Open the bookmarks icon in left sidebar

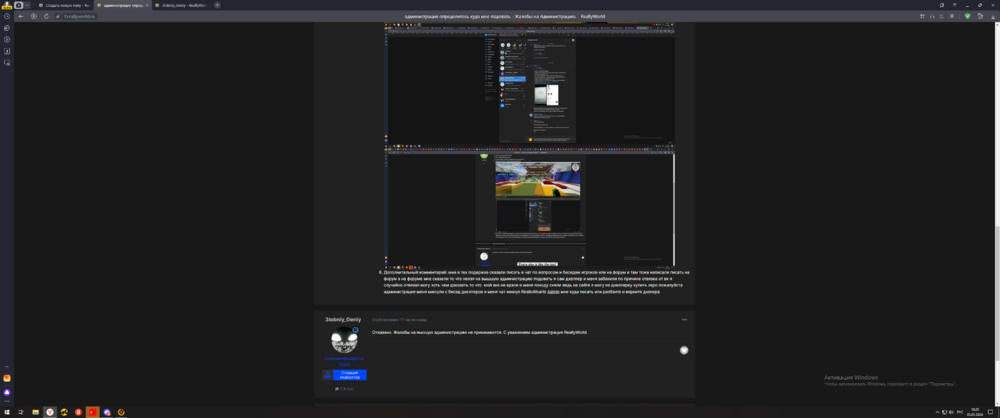7,51
